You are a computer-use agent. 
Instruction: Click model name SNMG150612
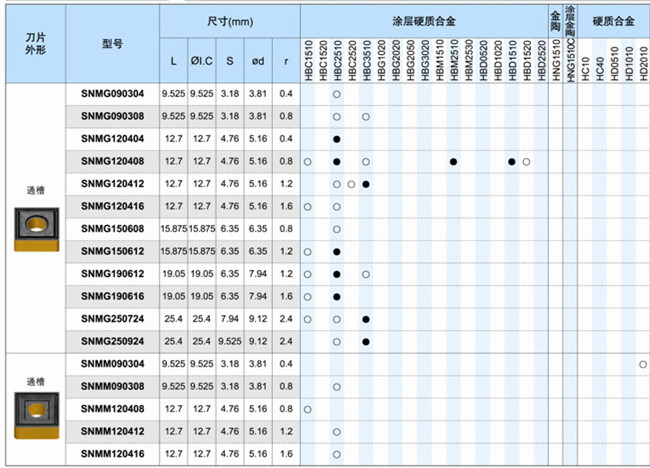pos(111,252)
